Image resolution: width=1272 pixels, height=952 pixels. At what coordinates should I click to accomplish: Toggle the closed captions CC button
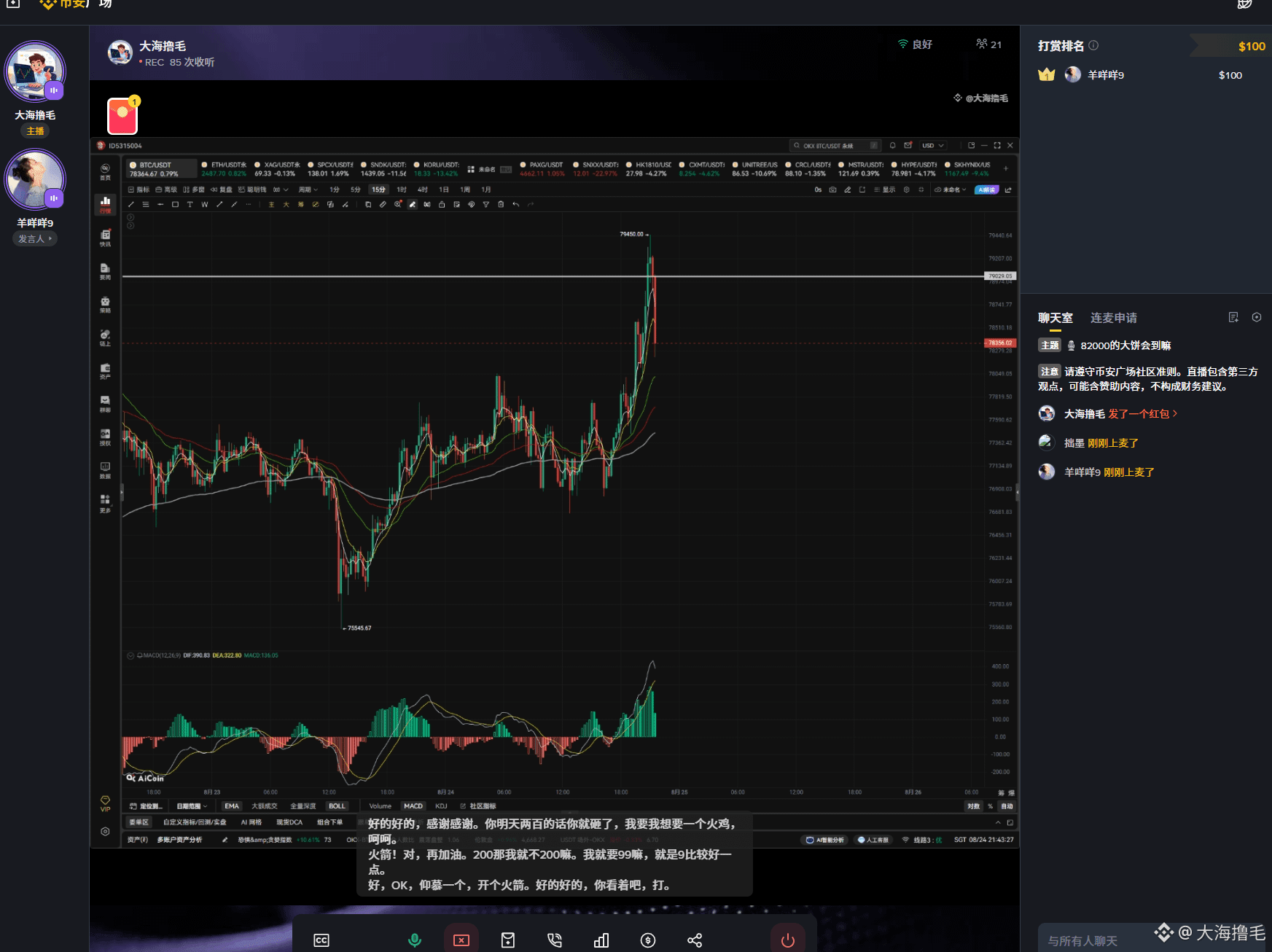pos(321,940)
